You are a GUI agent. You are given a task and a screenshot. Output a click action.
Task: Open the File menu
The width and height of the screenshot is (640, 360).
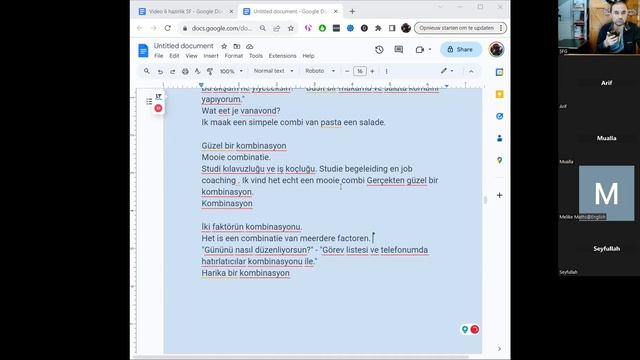[159, 56]
